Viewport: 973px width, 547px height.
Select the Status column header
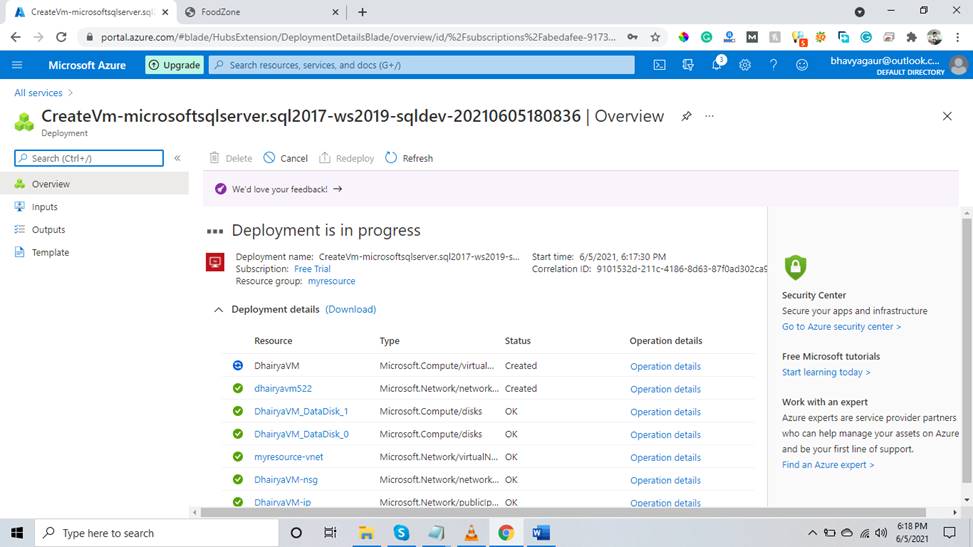pos(518,341)
